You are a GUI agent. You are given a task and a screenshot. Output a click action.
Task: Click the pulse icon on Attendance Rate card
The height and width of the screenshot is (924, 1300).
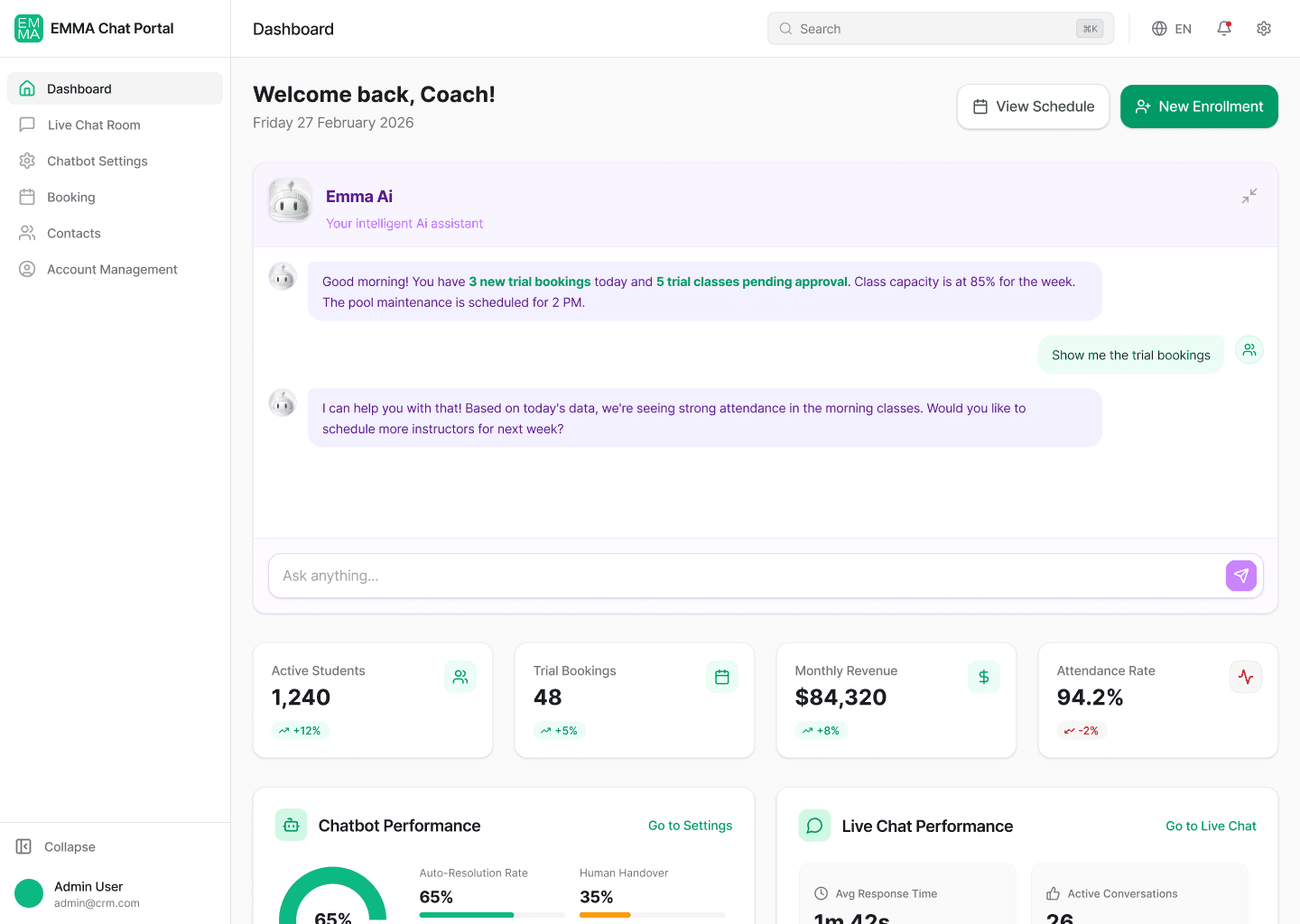(1246, 677)
